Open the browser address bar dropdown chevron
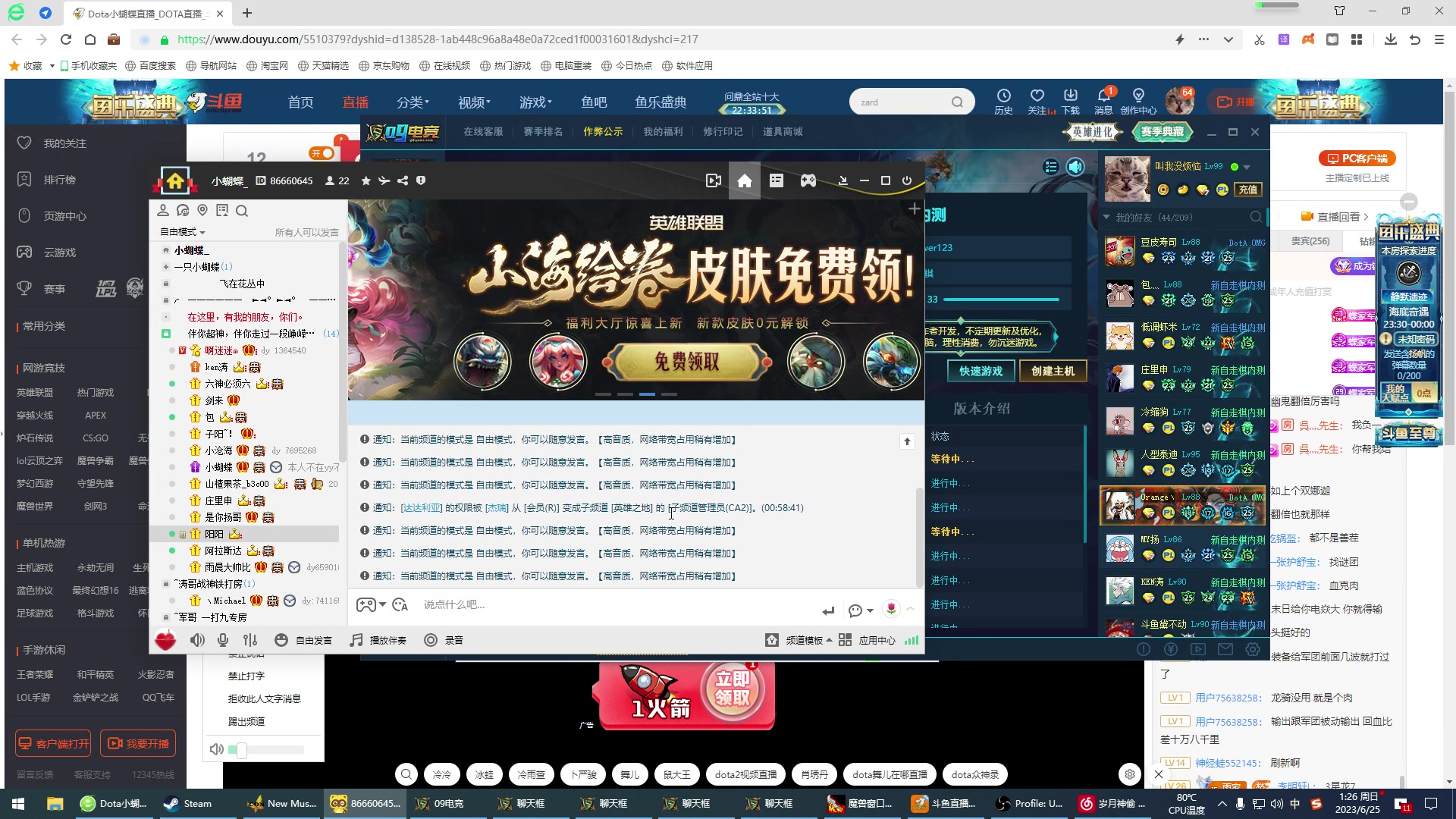The width and height of the screenshot is (1456, 819). (1228, 39)
